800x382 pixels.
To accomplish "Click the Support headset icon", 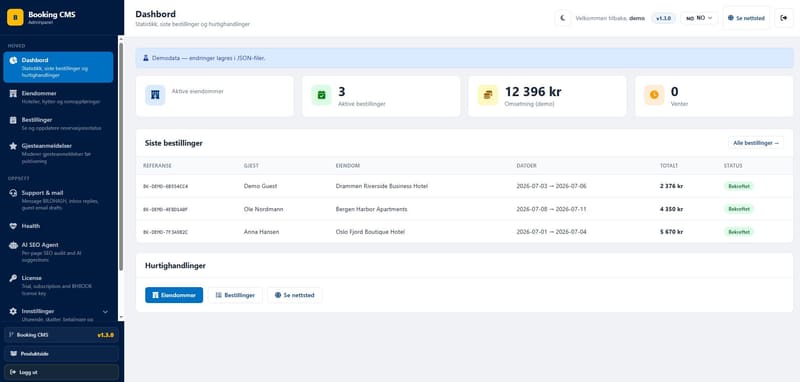I will coord(13,193).
